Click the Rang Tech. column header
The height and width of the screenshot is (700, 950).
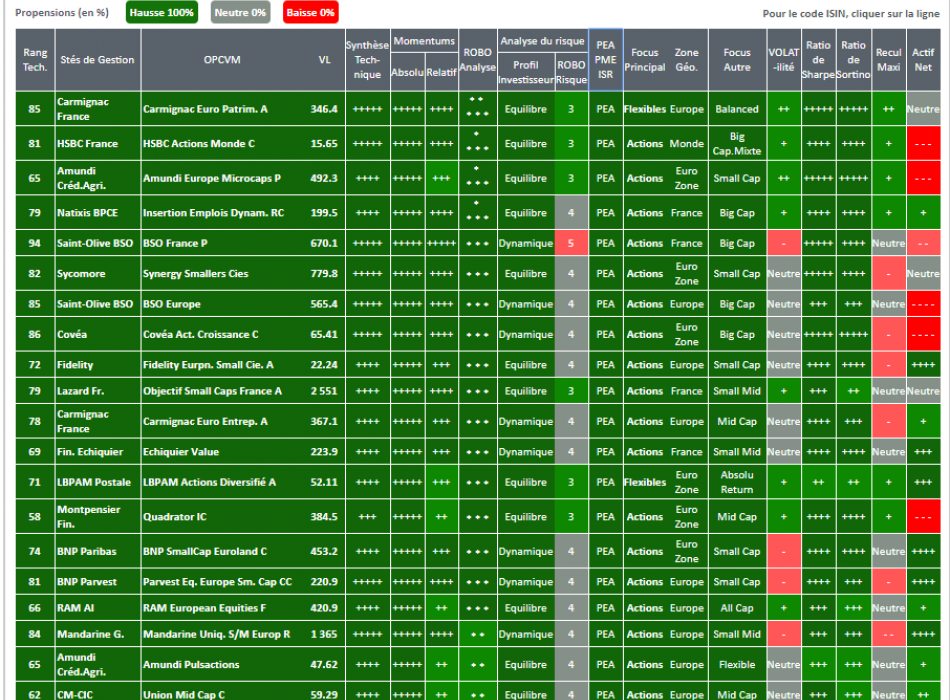click(35, 60)
